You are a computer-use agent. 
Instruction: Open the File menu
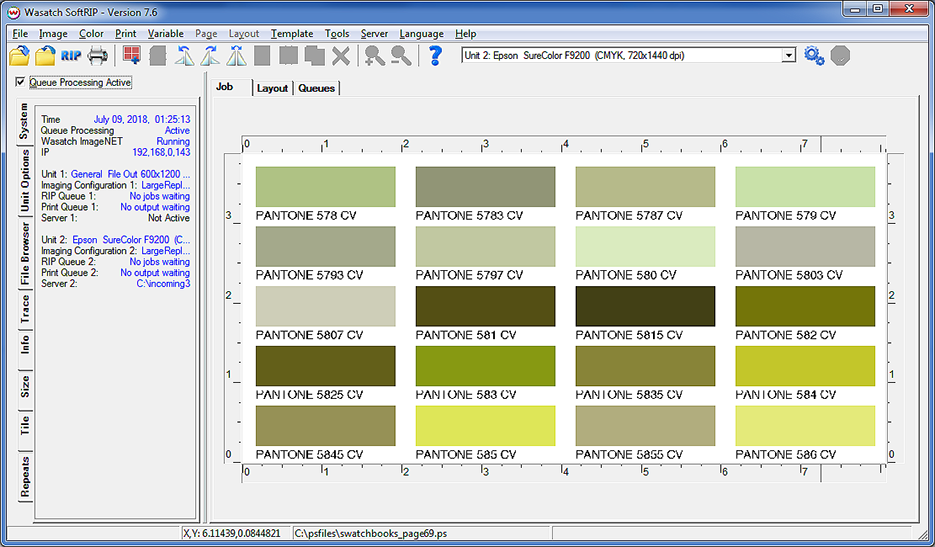[20, 33]
